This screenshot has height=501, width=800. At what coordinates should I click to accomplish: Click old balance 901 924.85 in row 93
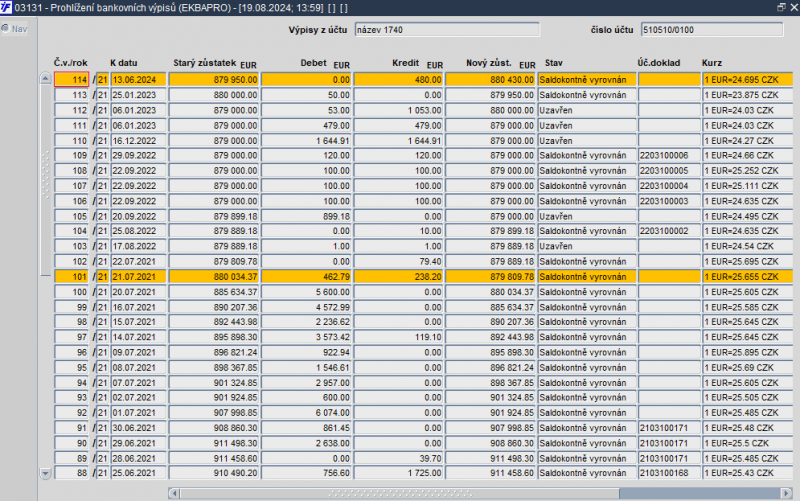(x=214, y=397)
